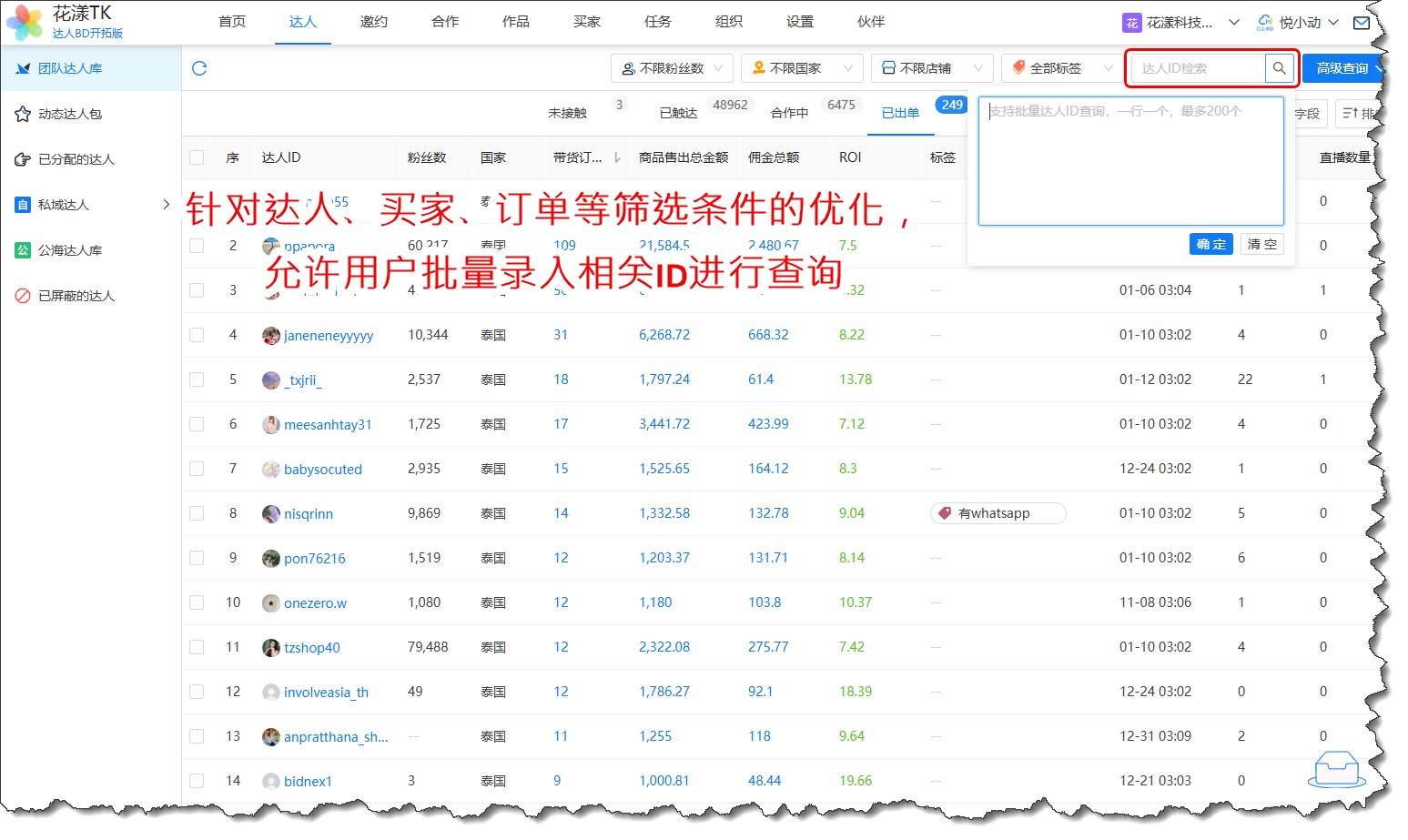Open 已屏蔽的达人 in sidebar
Image resolution: width=1408 pixels, height=840 pixels.
pyautogui.click(x=76, y=296)
